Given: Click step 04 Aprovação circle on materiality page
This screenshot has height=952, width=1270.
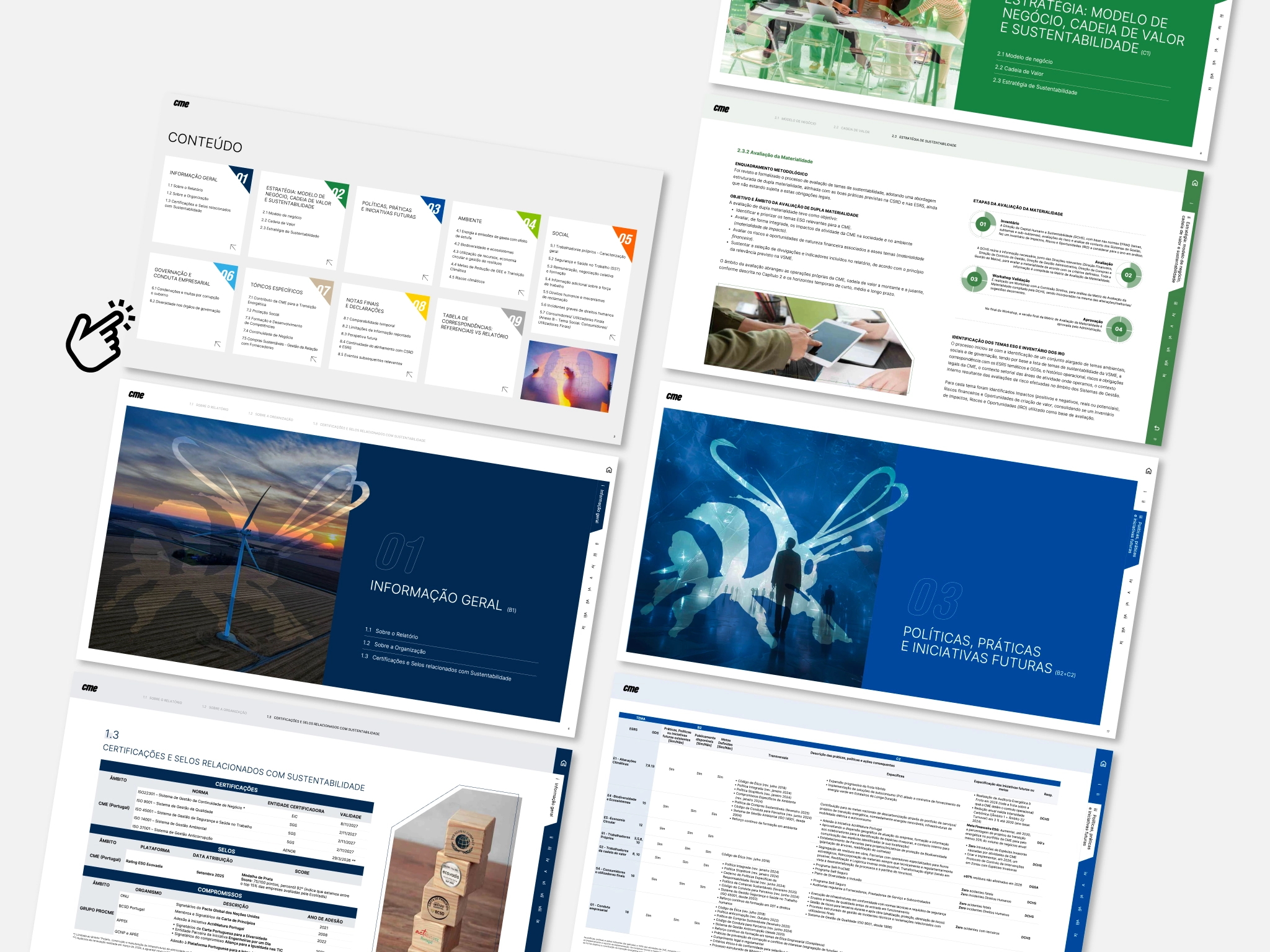Looking at the screenshot, I should tap(1118, 328).
